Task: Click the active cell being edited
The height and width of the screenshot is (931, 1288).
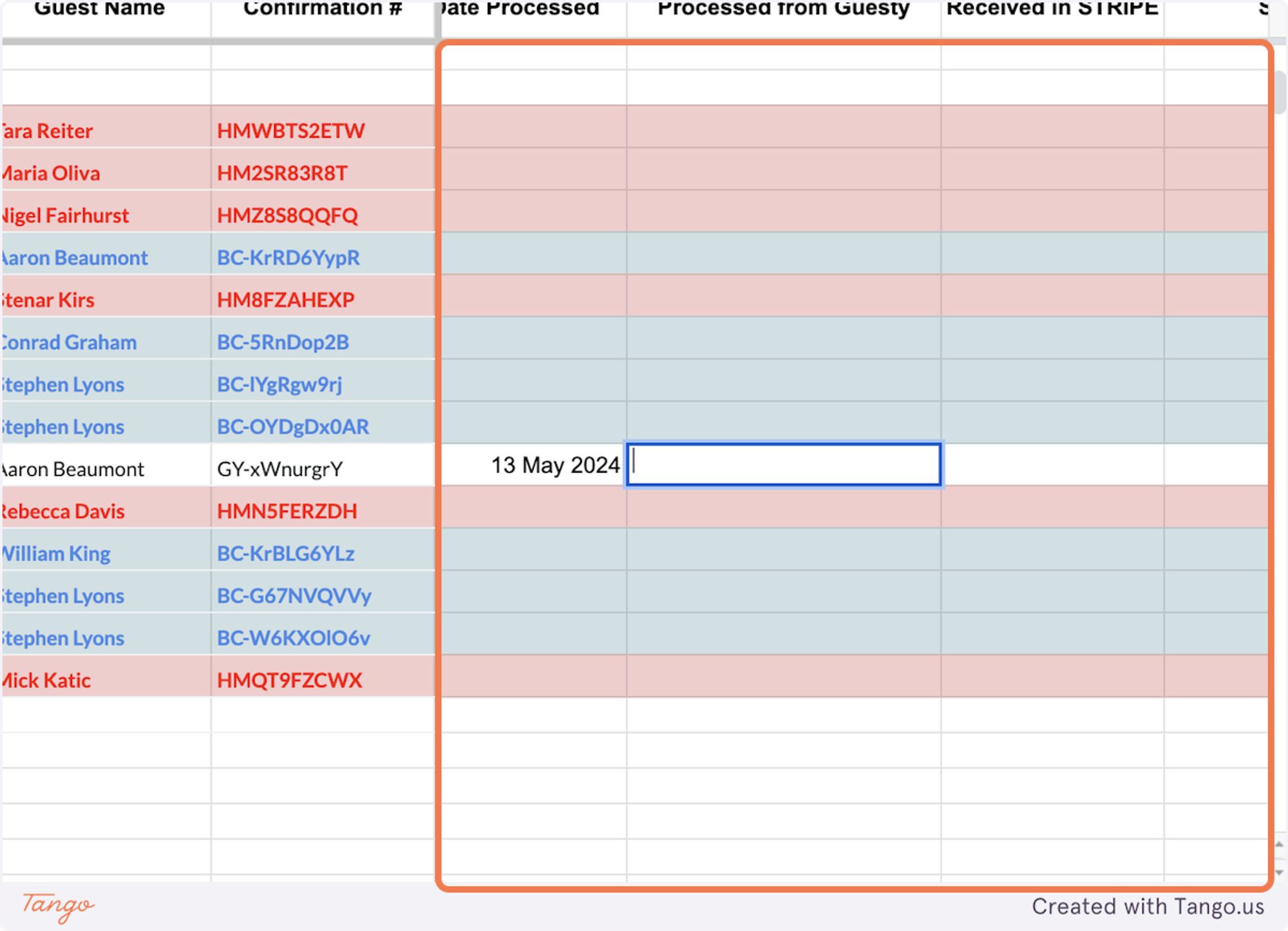Action: 783,465
